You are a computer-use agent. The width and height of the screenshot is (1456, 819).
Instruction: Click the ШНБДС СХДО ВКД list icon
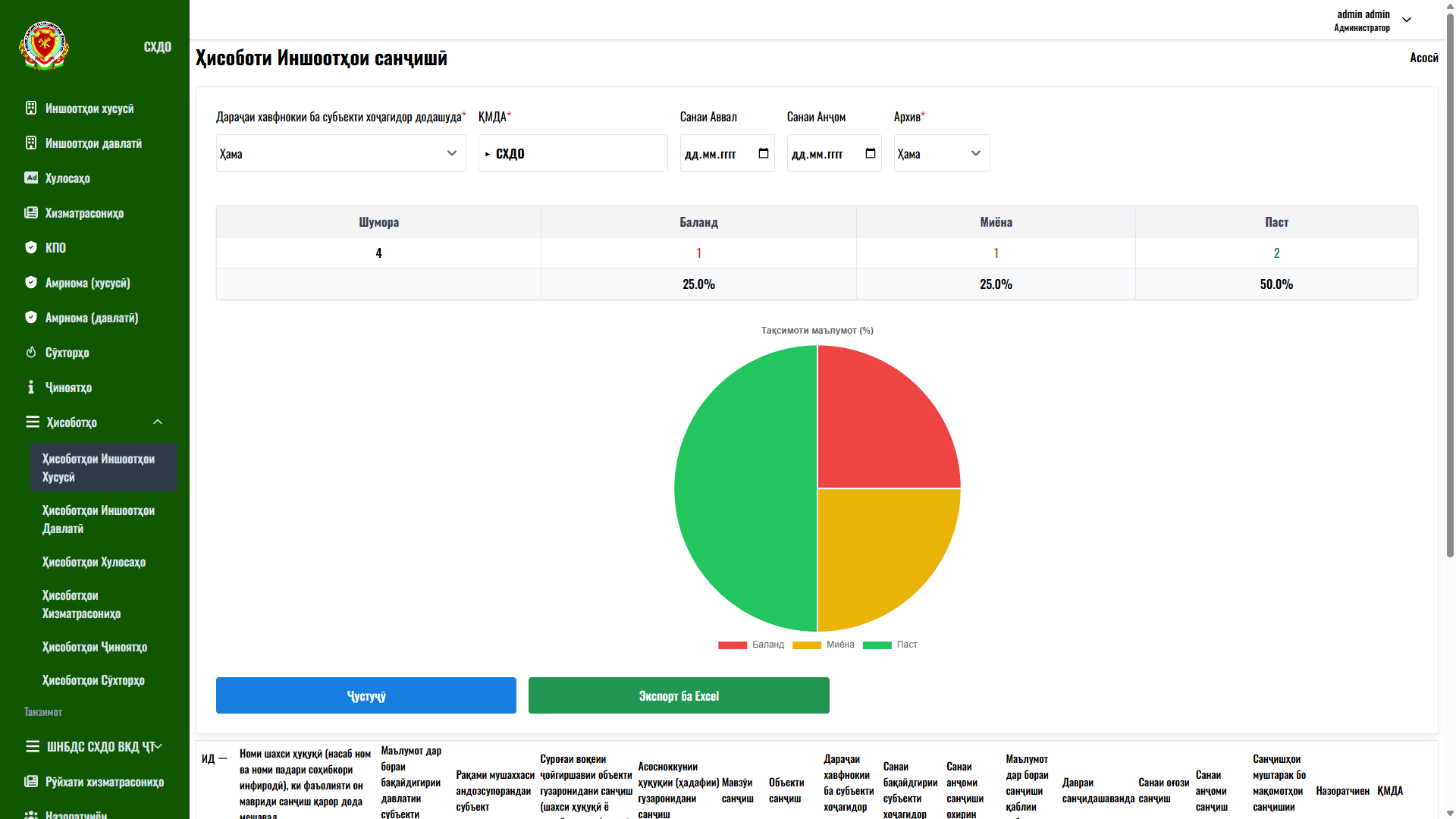pos(33,746)
